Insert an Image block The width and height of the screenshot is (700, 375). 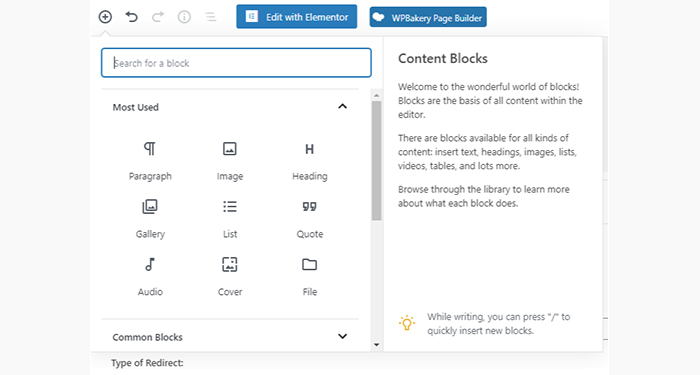pos(230,161)
